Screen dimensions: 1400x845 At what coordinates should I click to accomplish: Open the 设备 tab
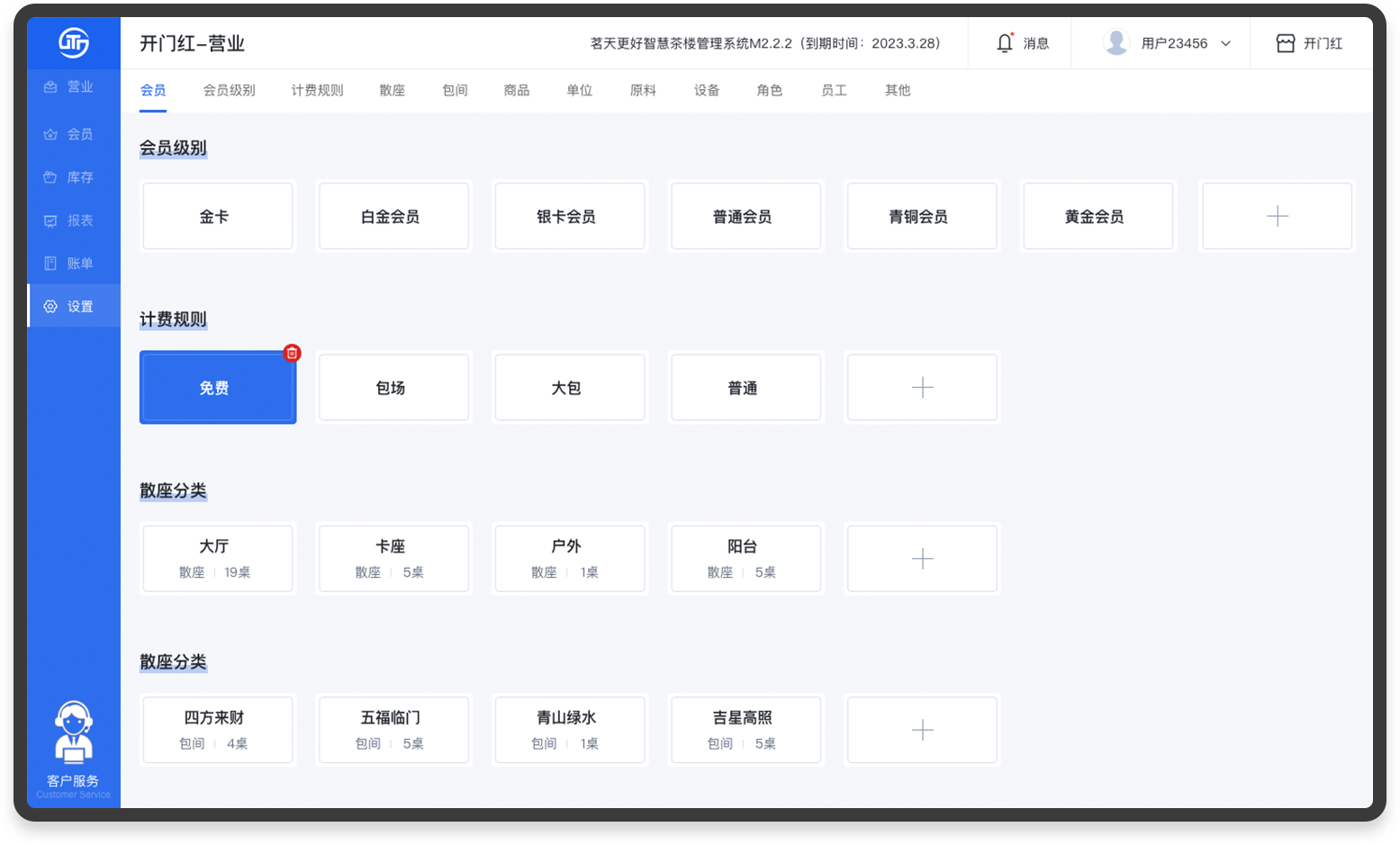coord(707,91)
